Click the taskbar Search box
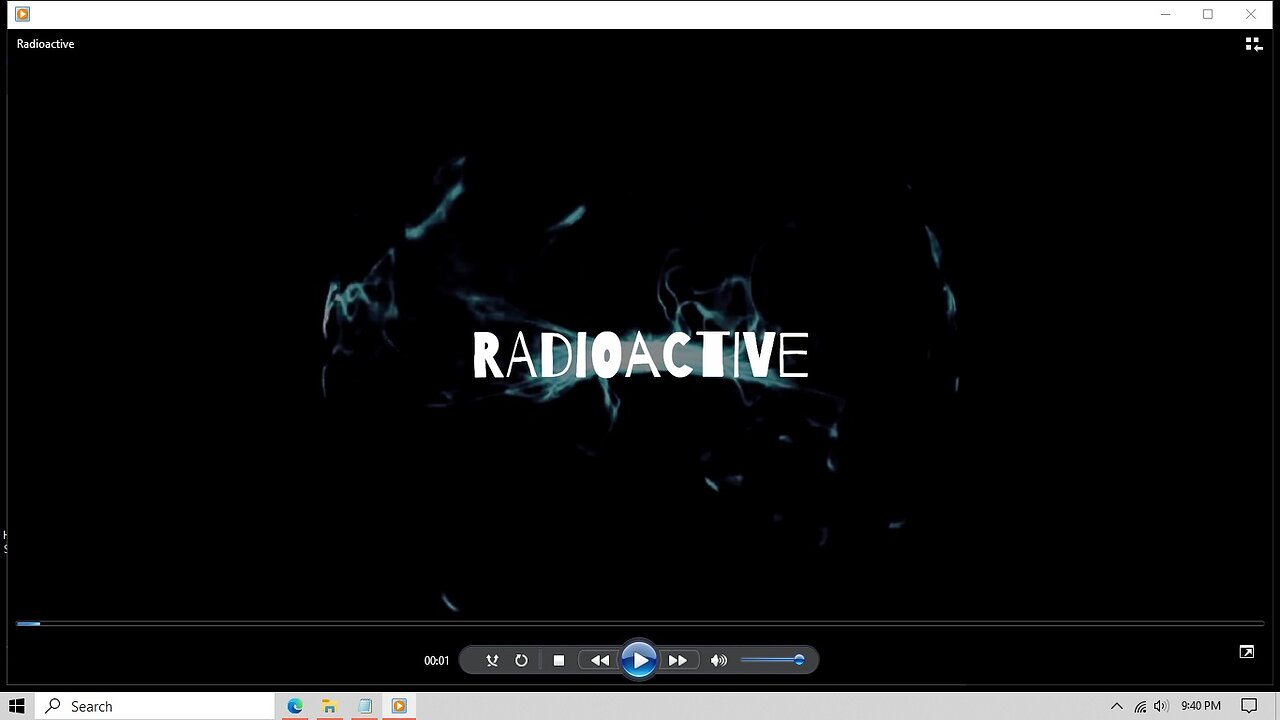 tap(155, 706)
